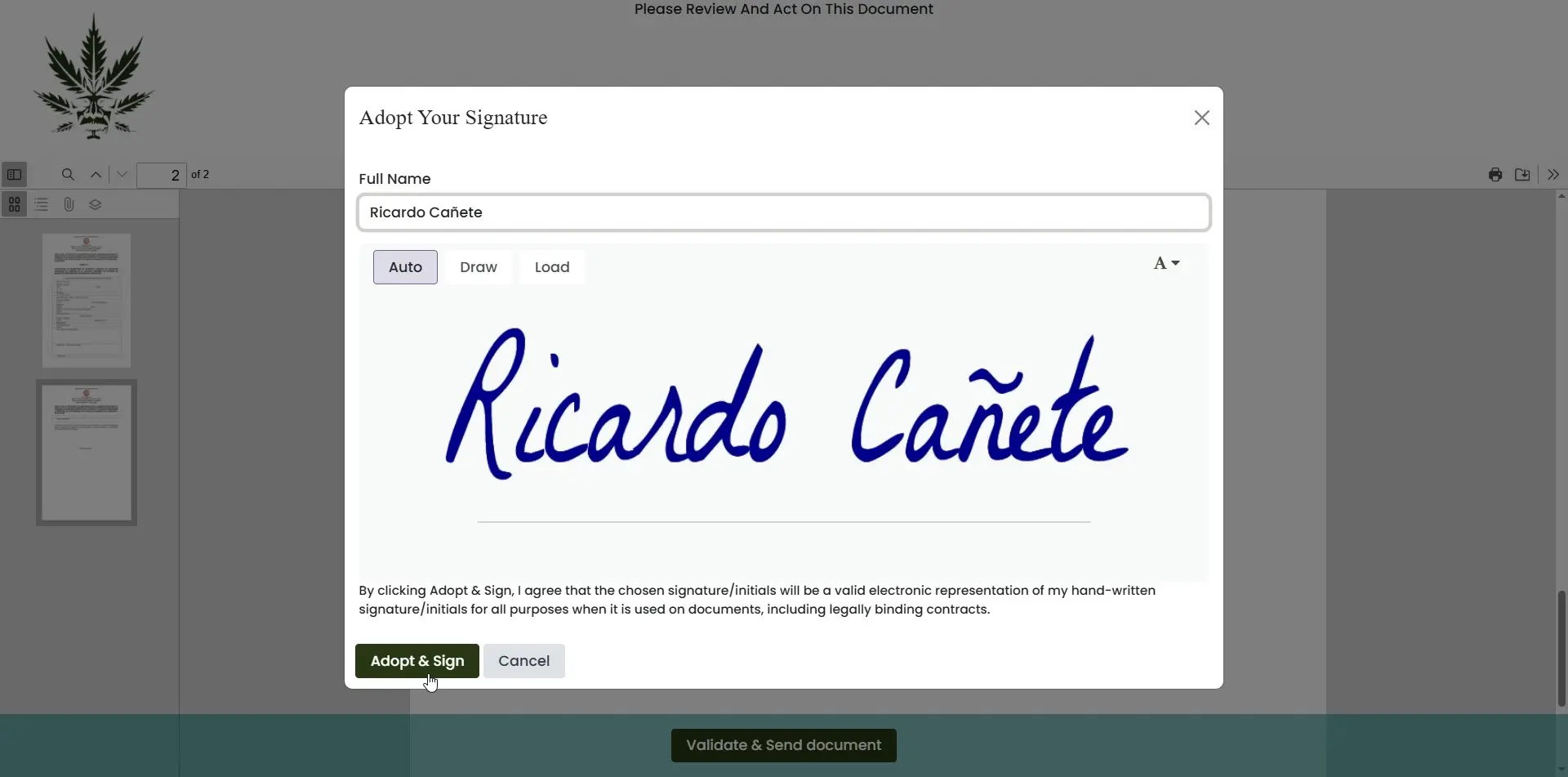Select the first page thumbnail
Image resolution: width=1568 pixels, height=777 pixels.
pyautogui.click(x=87, y=300)
